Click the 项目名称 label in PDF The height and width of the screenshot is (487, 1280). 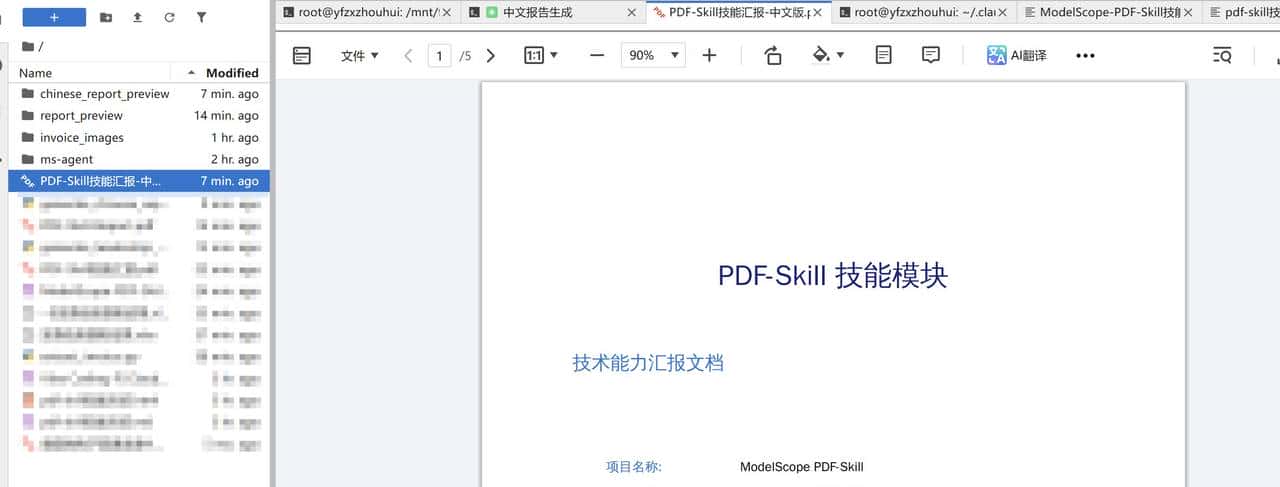(x=634, y=467)
